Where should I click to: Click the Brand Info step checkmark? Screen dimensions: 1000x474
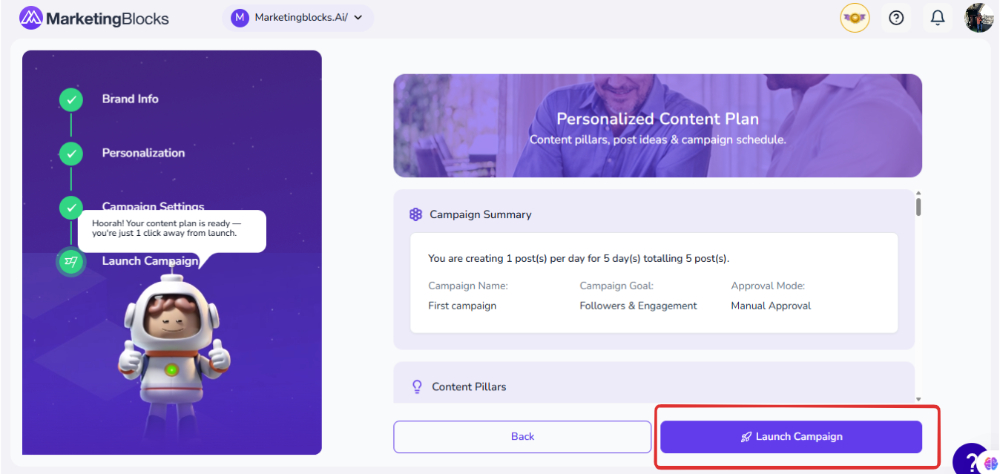point(71,99)
